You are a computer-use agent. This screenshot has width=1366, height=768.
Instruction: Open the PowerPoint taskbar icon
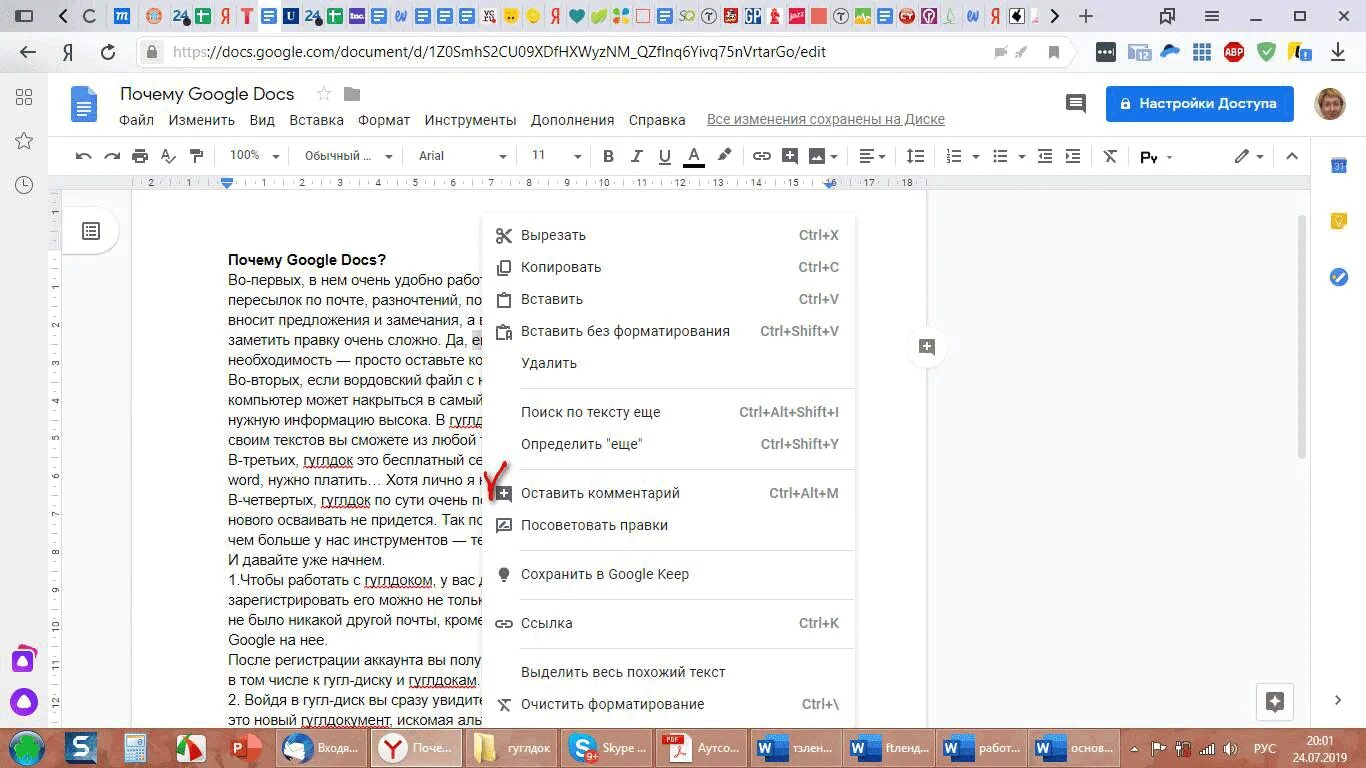[245, 748]
